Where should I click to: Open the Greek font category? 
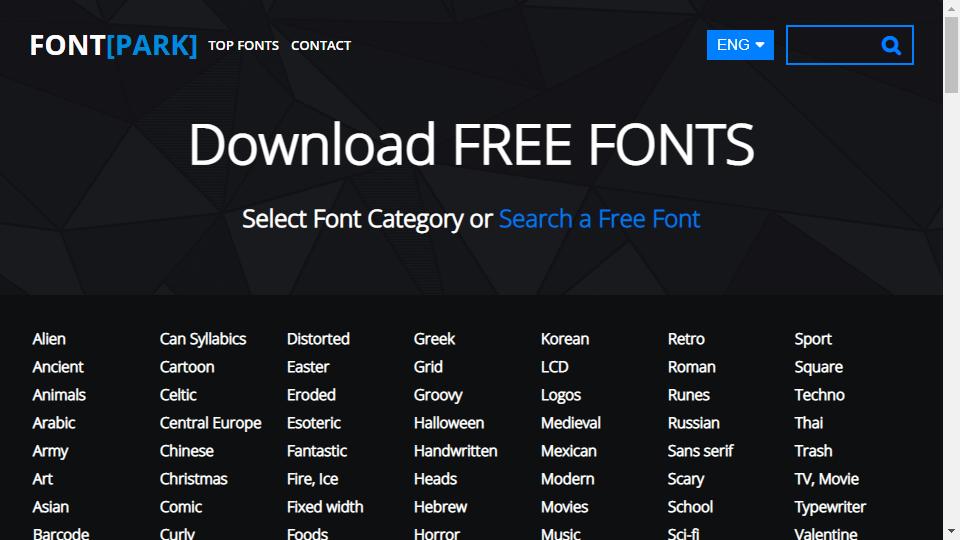434,339
